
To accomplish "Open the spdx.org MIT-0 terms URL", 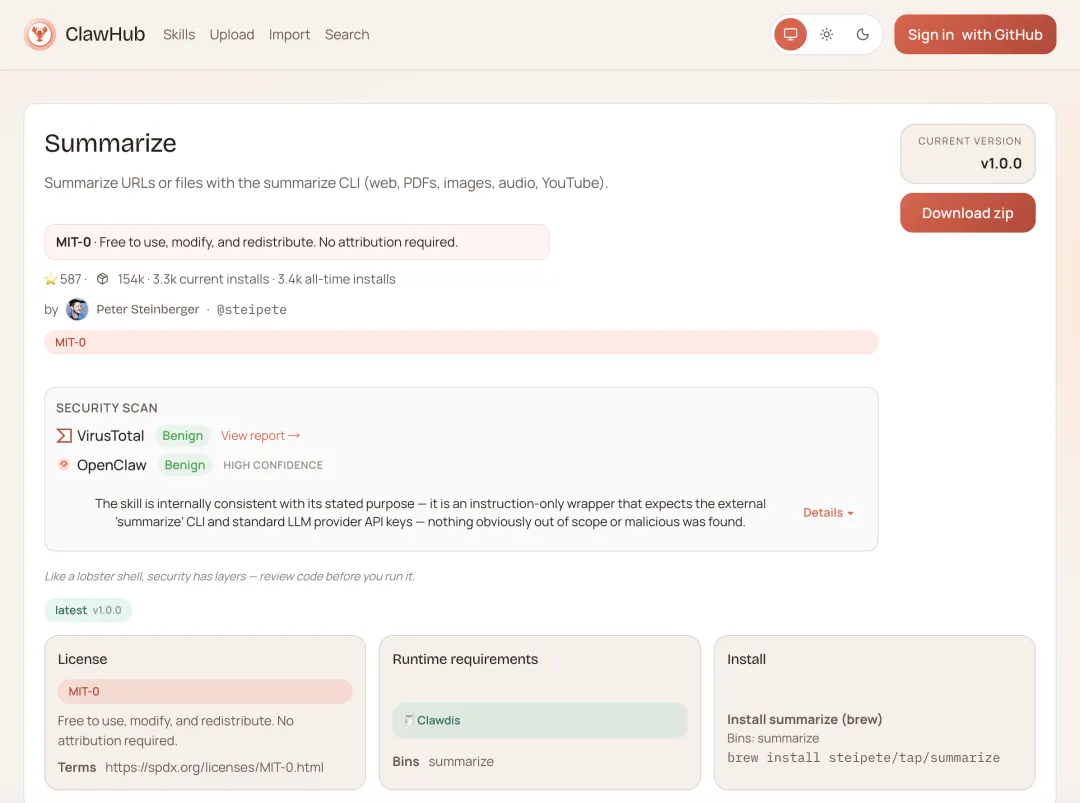I will click(x=214, y=767).
